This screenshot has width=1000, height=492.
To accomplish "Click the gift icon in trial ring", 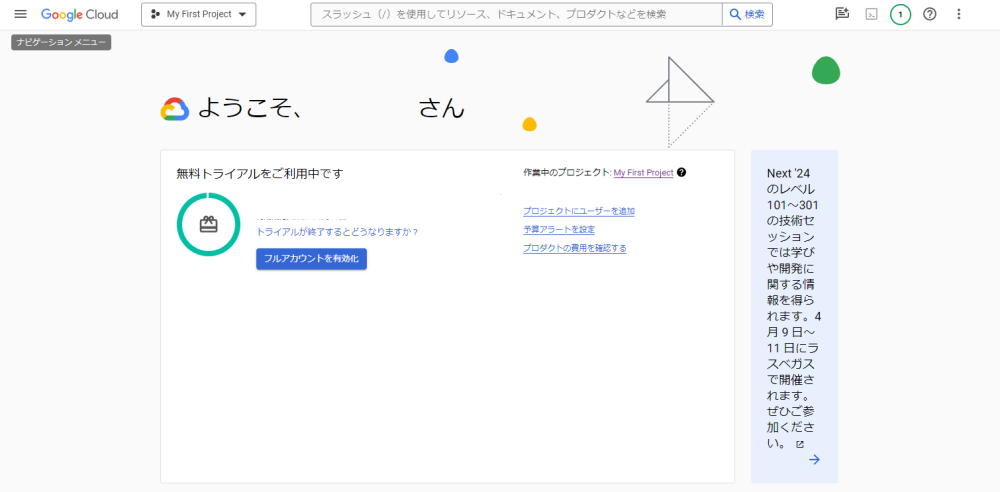I will point(209,225).
